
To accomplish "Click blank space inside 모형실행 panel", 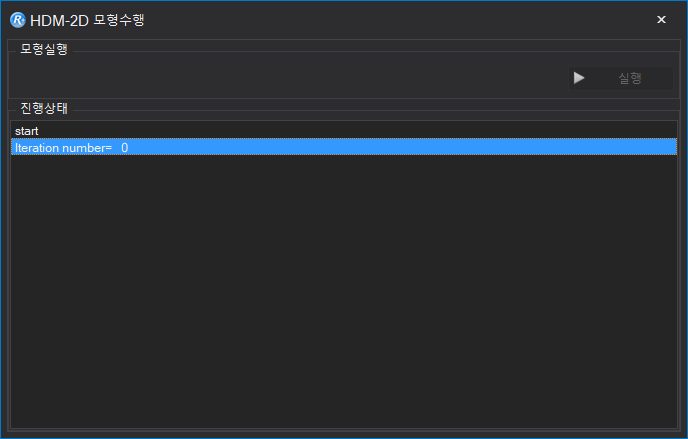I will pos(285,77).
